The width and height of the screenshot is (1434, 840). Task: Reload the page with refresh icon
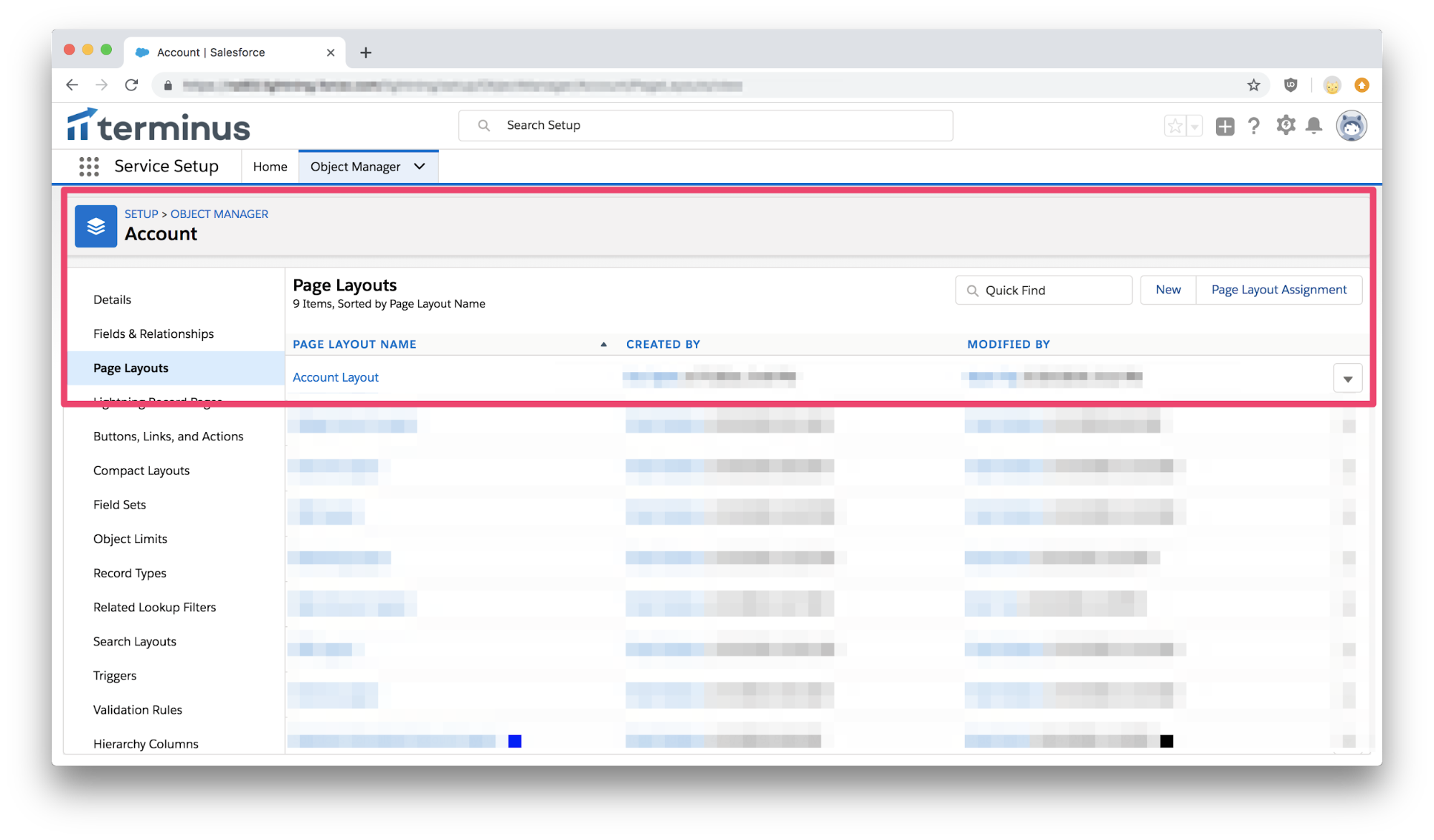[x=131, y=85]
